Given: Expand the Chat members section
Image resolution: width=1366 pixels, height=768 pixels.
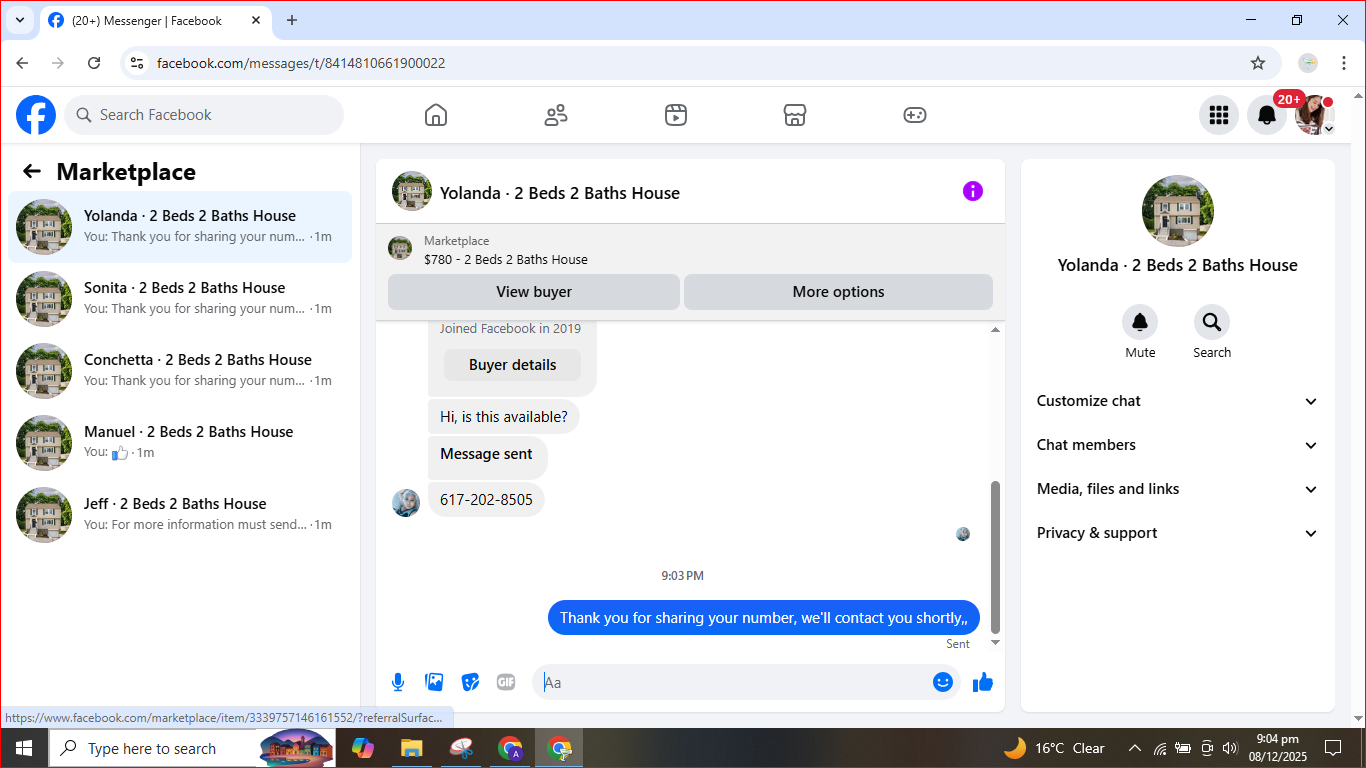Looking at the screenshot, I should point(1177,445).
